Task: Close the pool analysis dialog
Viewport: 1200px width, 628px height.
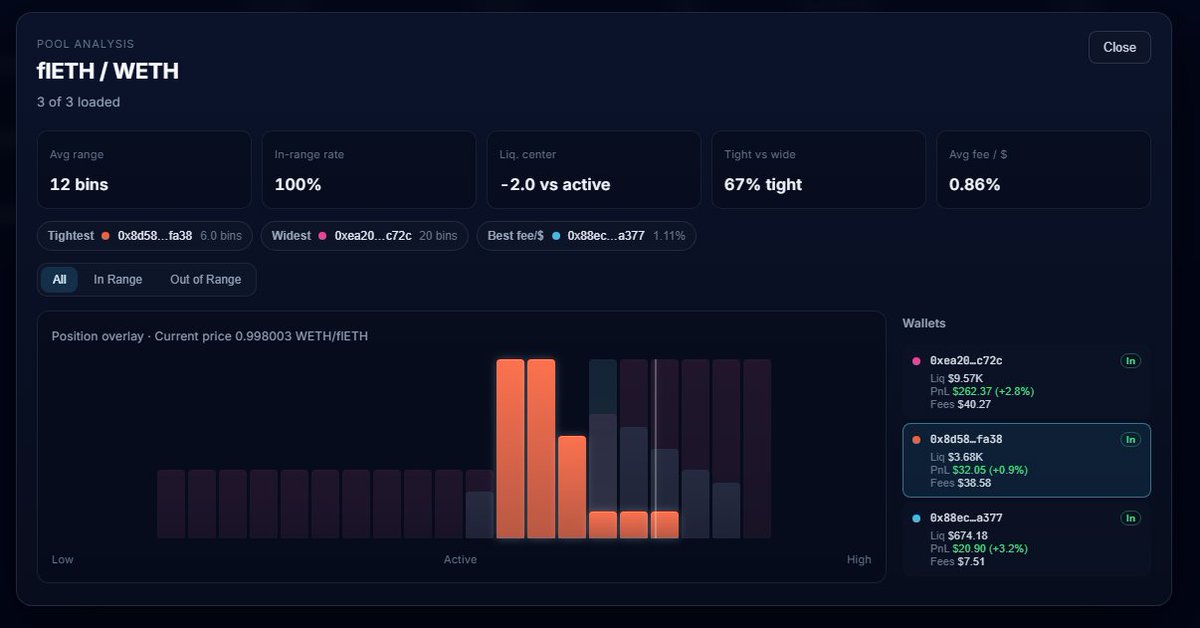Action: tap(1119, 47)
